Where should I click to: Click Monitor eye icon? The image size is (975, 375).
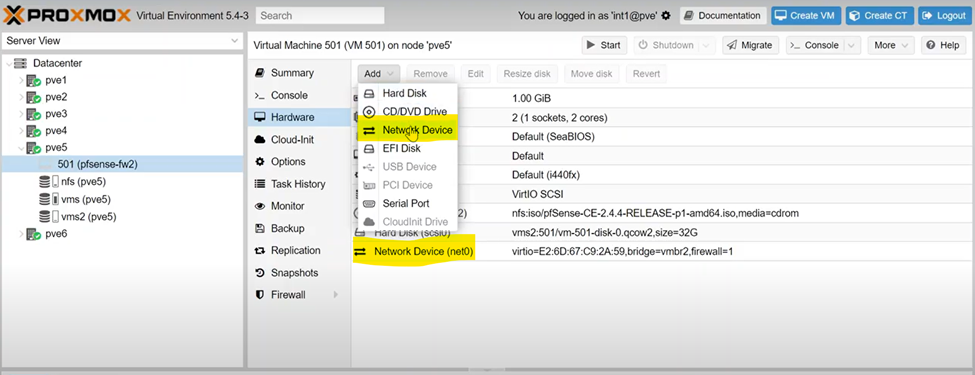(260, 206)
